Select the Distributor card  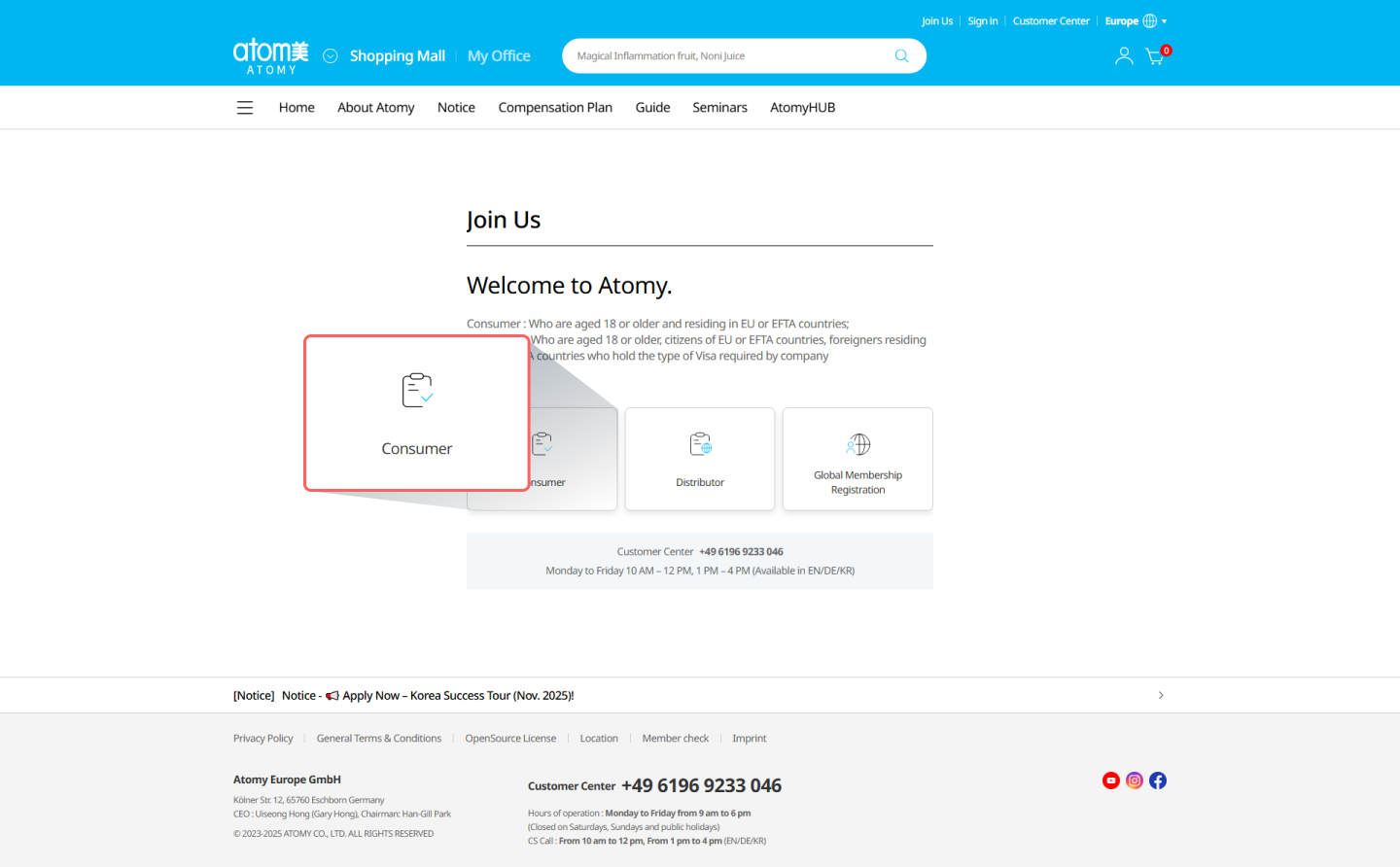point(700,459)
